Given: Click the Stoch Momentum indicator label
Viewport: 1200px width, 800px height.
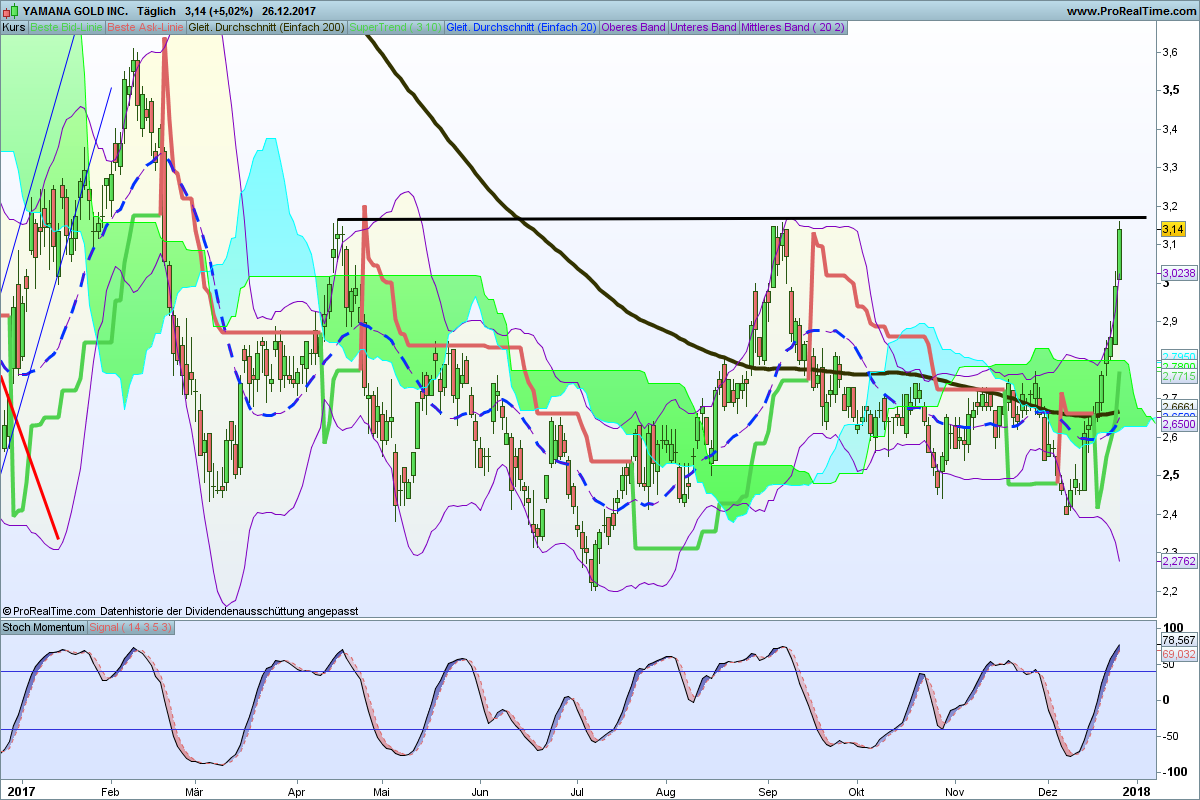Looking at the screenshot, I should pyautogui.click(x=44, y=628).
